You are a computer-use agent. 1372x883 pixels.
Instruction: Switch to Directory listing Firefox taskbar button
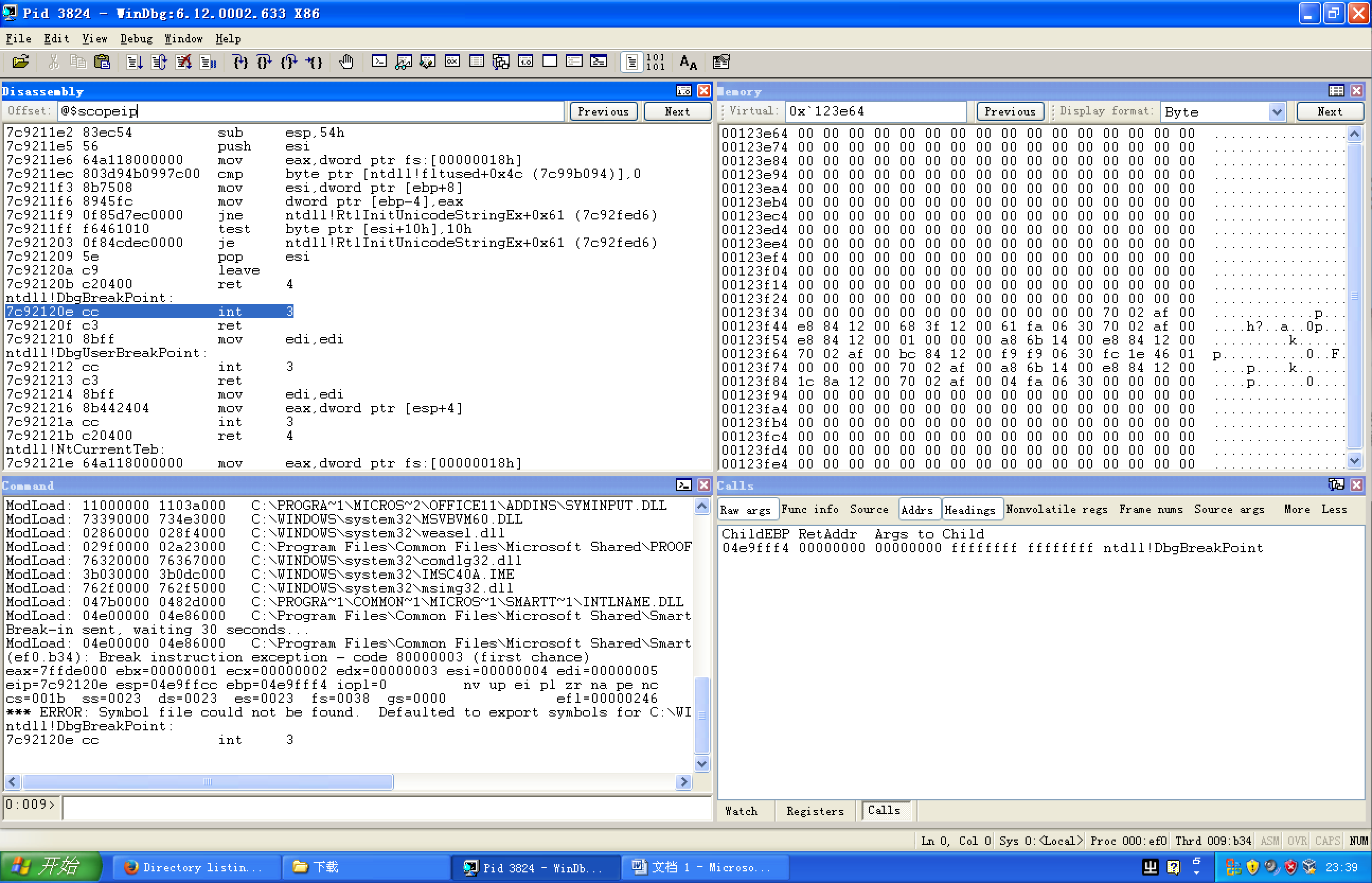(x=196, y=867)
